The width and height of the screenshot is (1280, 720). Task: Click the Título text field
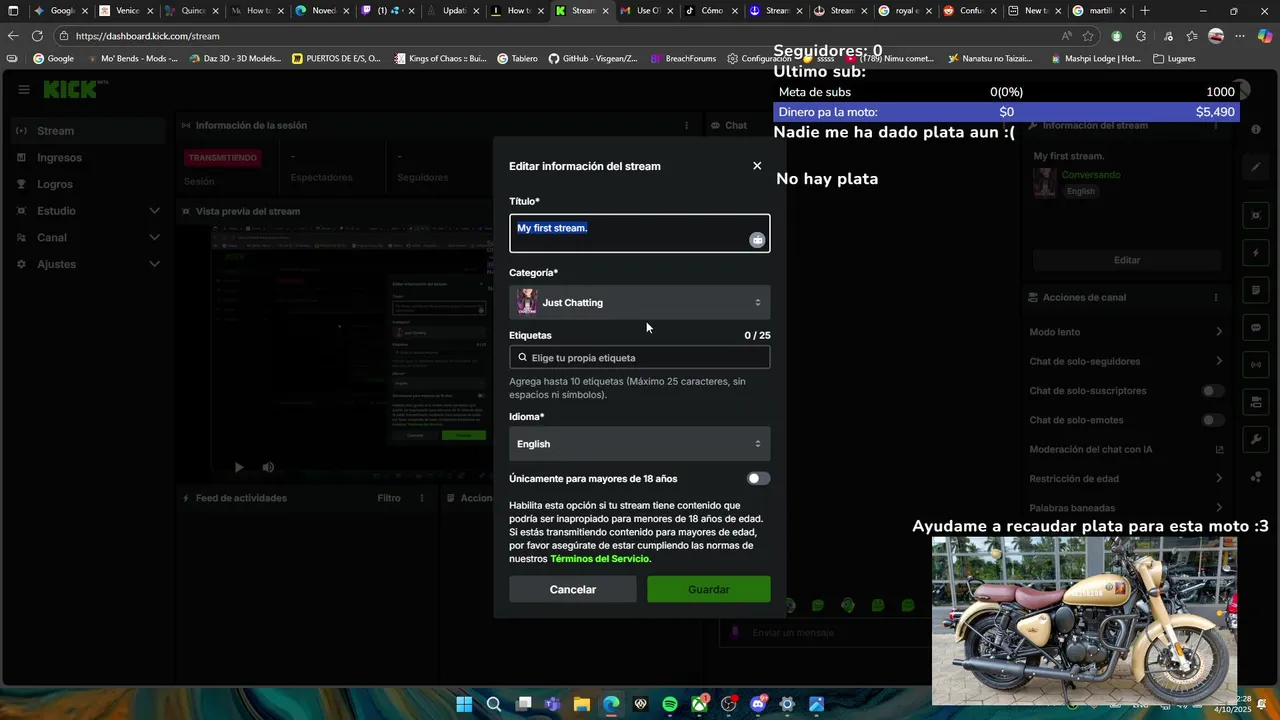pos(640,233)
